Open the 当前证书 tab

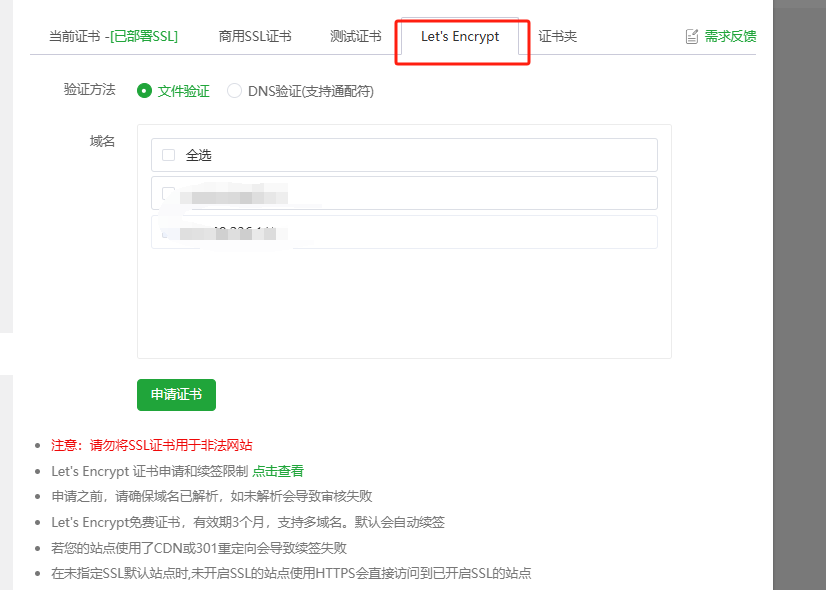click(x=113, y=36)
